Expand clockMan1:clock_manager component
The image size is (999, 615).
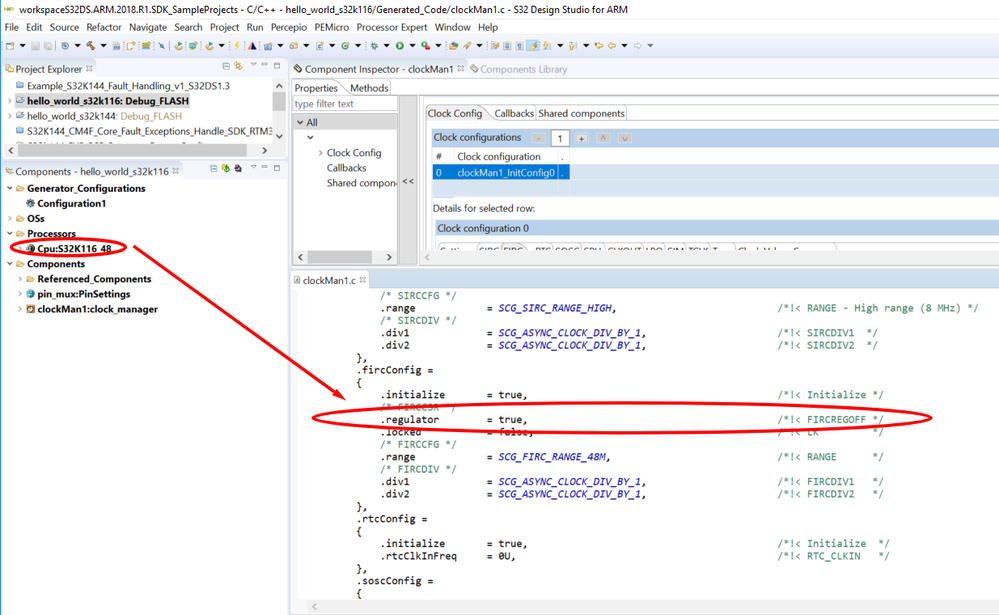click(20, 309)
